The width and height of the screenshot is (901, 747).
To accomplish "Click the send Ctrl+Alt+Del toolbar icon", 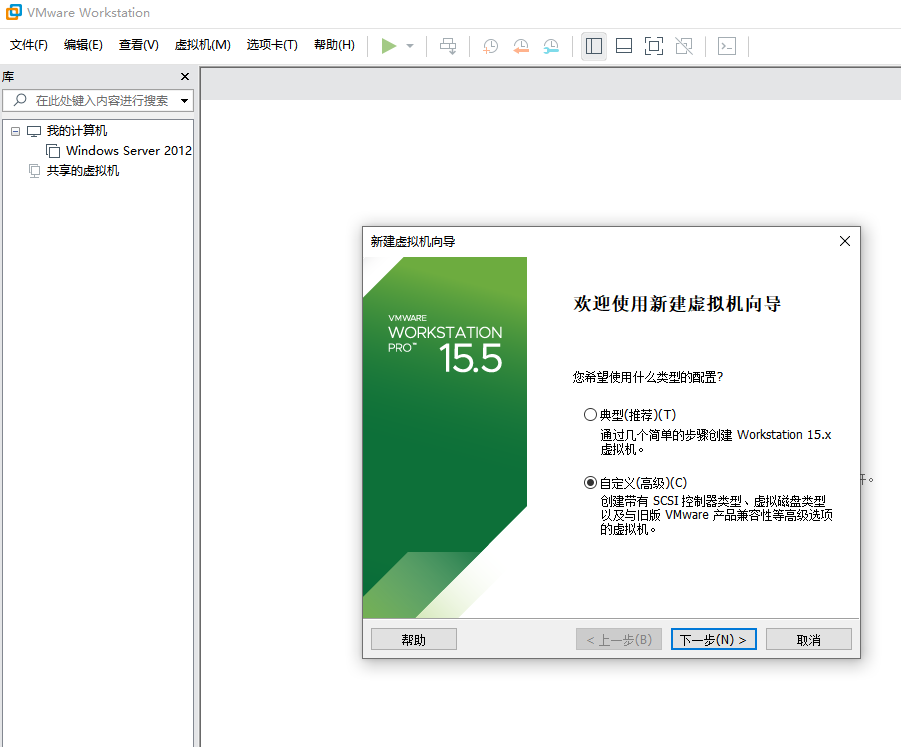I will click(448, 46).
